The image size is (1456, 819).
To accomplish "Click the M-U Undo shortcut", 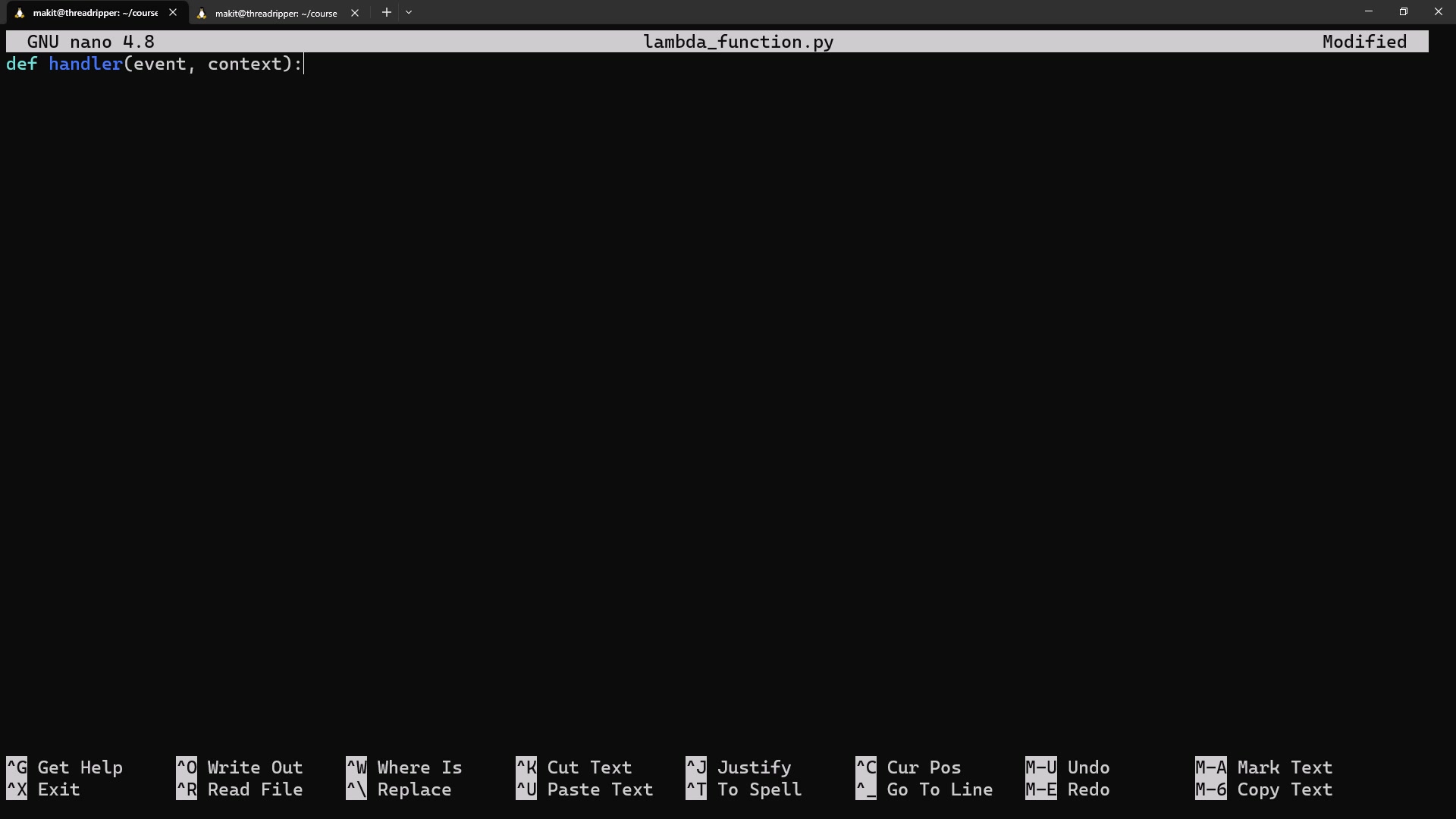I will [x=1068, y=767].
